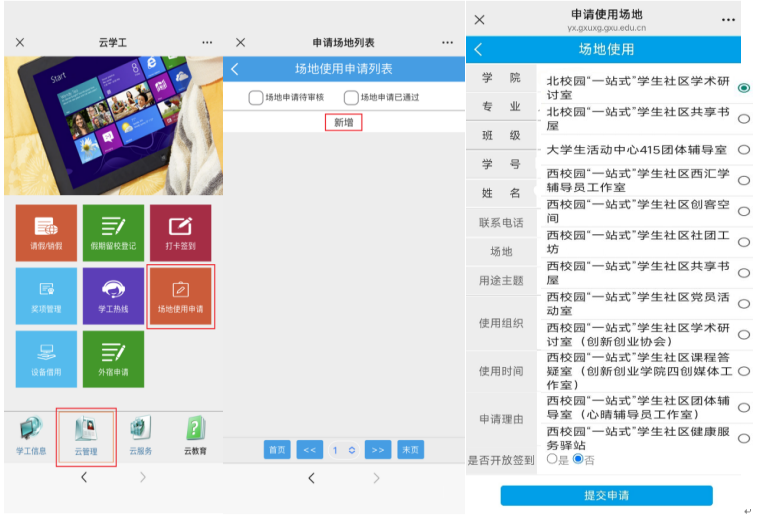Open the 奖项管理 awards tile

(46, 295)
